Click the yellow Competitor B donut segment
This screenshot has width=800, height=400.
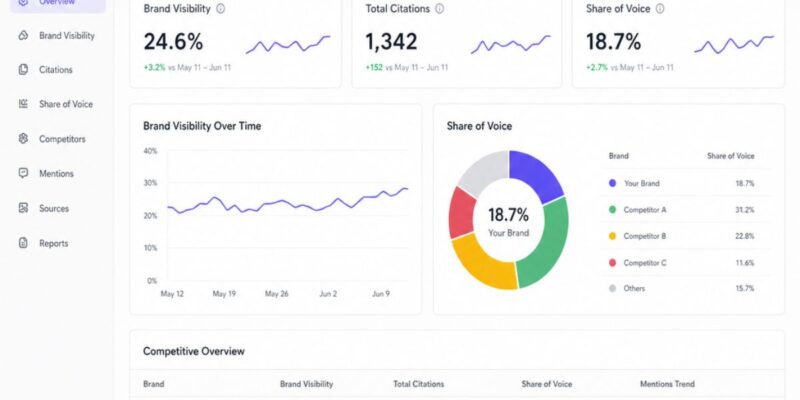[x=480, y=265]
